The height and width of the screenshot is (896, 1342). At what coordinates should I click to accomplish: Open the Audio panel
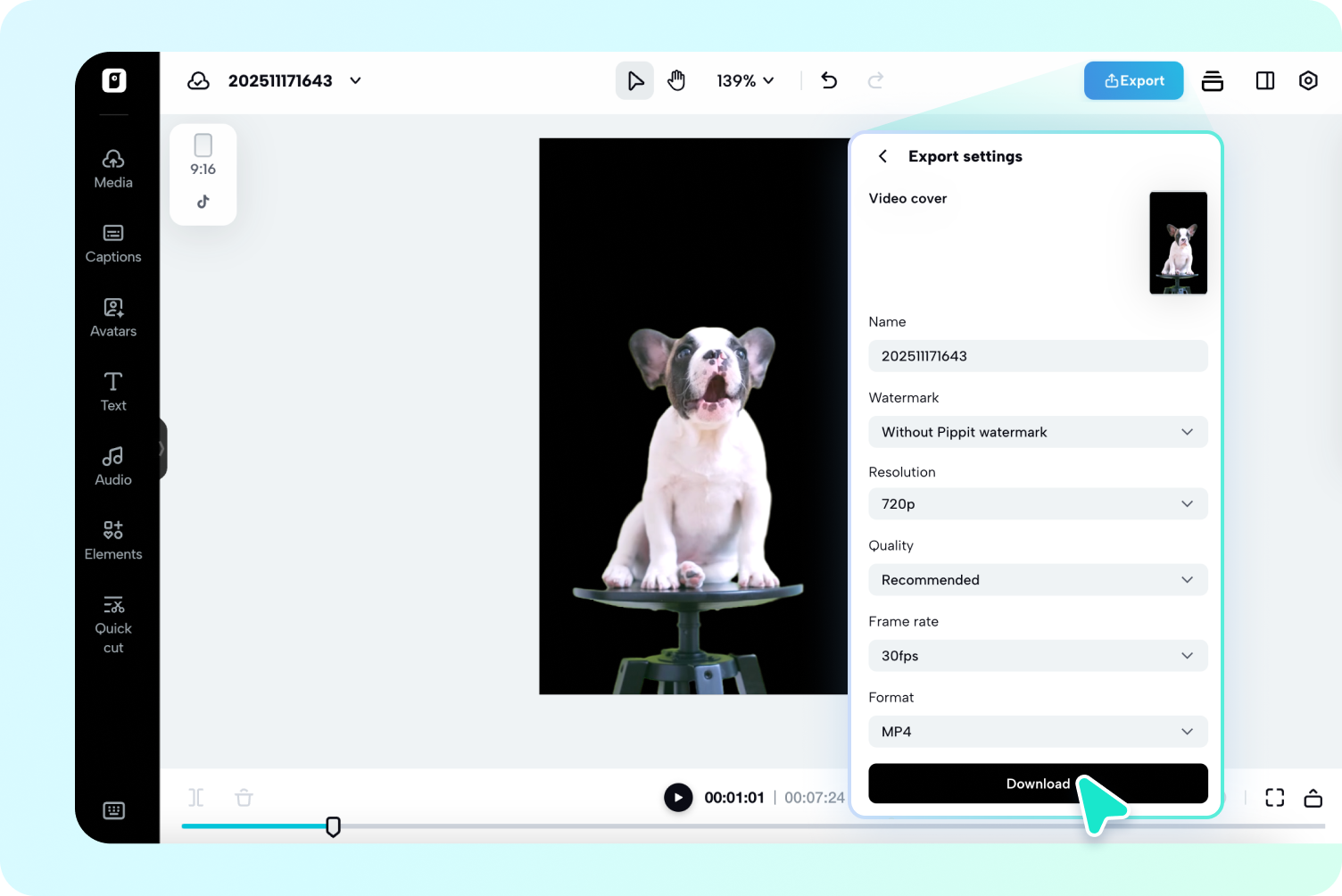click(x=113, y=467)
